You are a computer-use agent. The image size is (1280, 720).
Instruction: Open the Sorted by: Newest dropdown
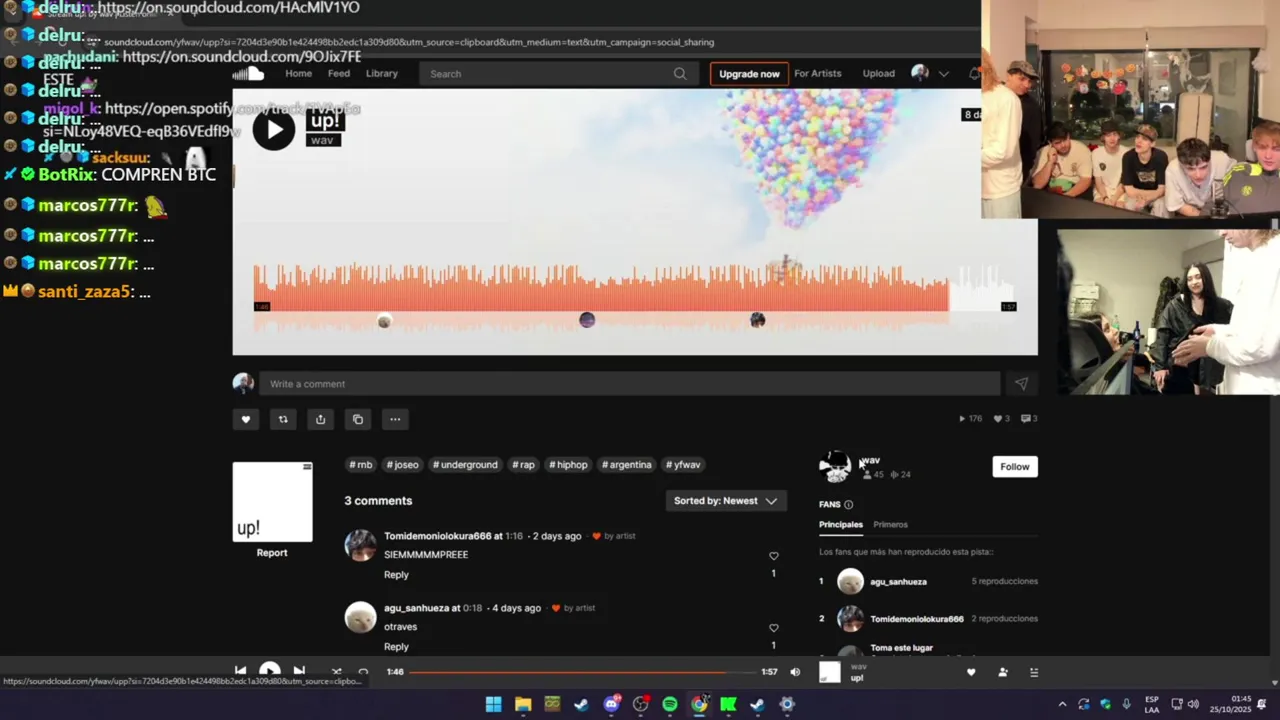pyautogui.click(x=726, y=501)
